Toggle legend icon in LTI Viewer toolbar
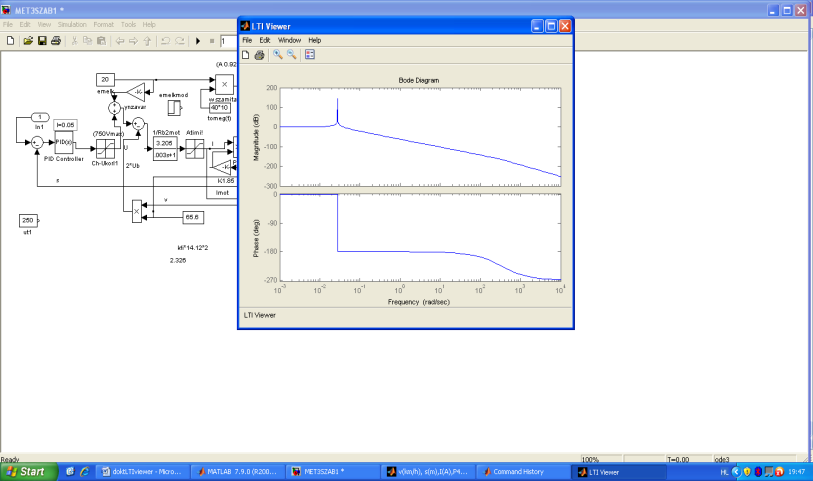The image size is (813, 481). [310, 54]
